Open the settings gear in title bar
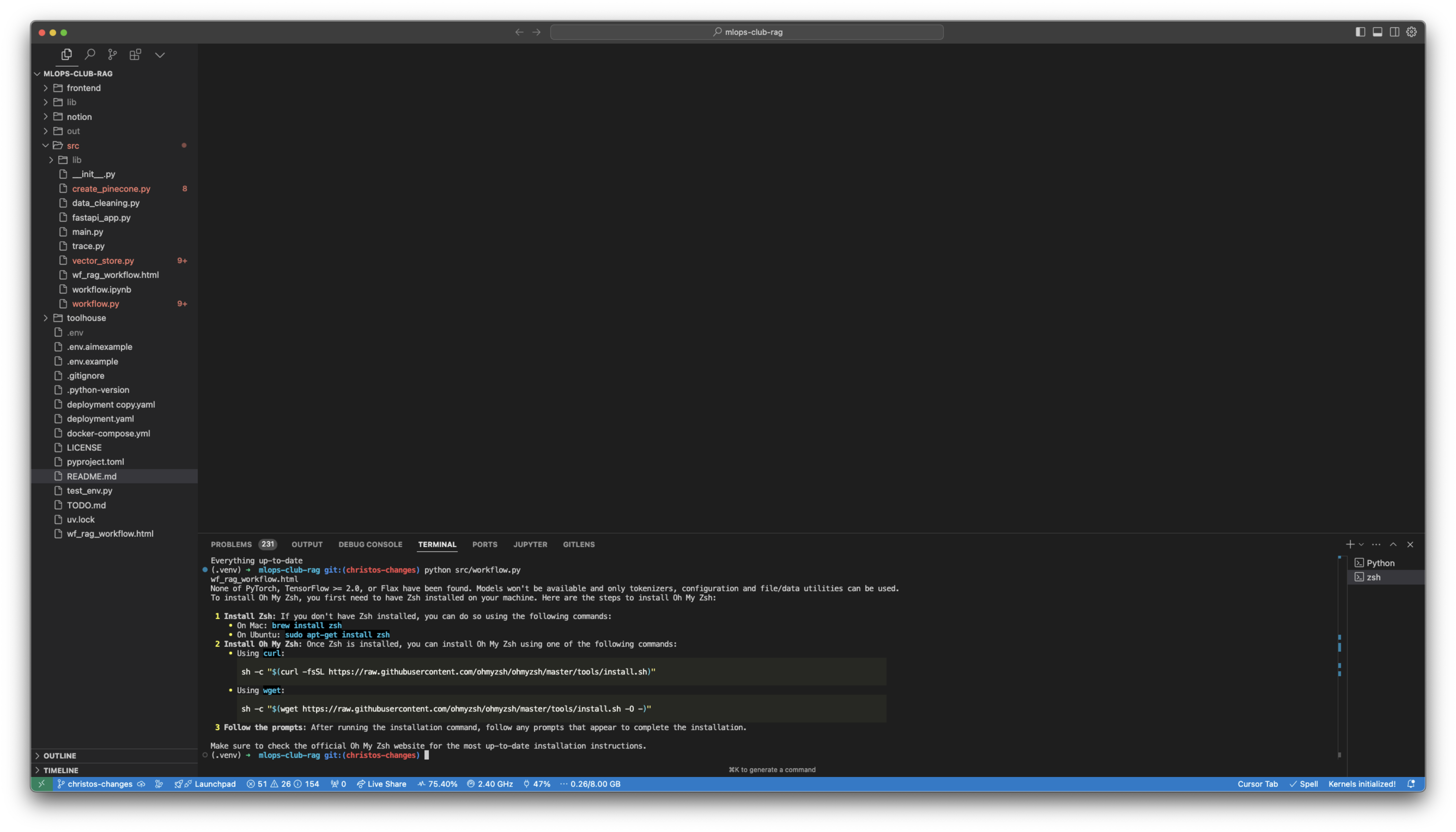The image size is (1456, 832). (x=1411, y=32)
